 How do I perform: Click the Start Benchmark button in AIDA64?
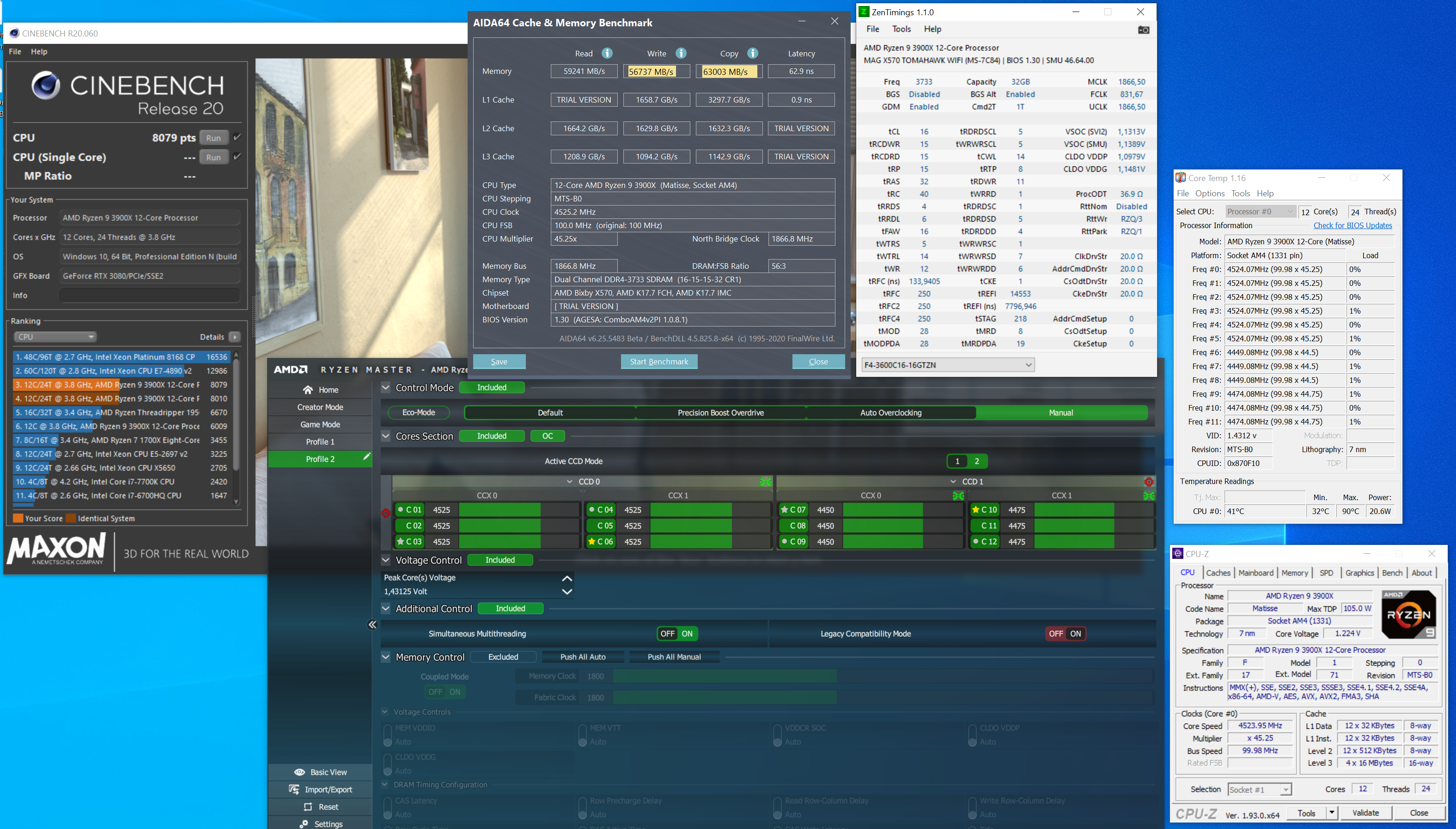pyautogui.click(x=658, y=362)
